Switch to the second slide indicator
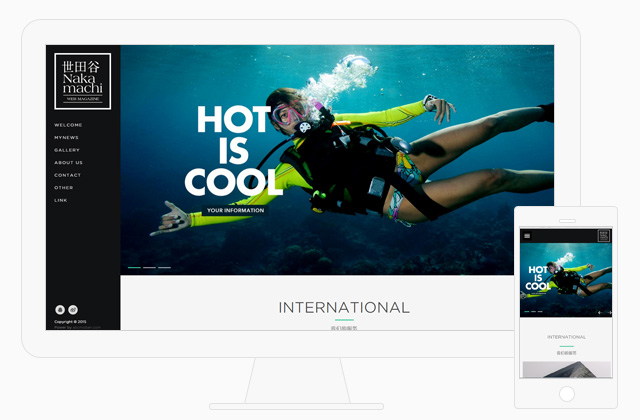640x420 pixels. click(x=149, y=268)
